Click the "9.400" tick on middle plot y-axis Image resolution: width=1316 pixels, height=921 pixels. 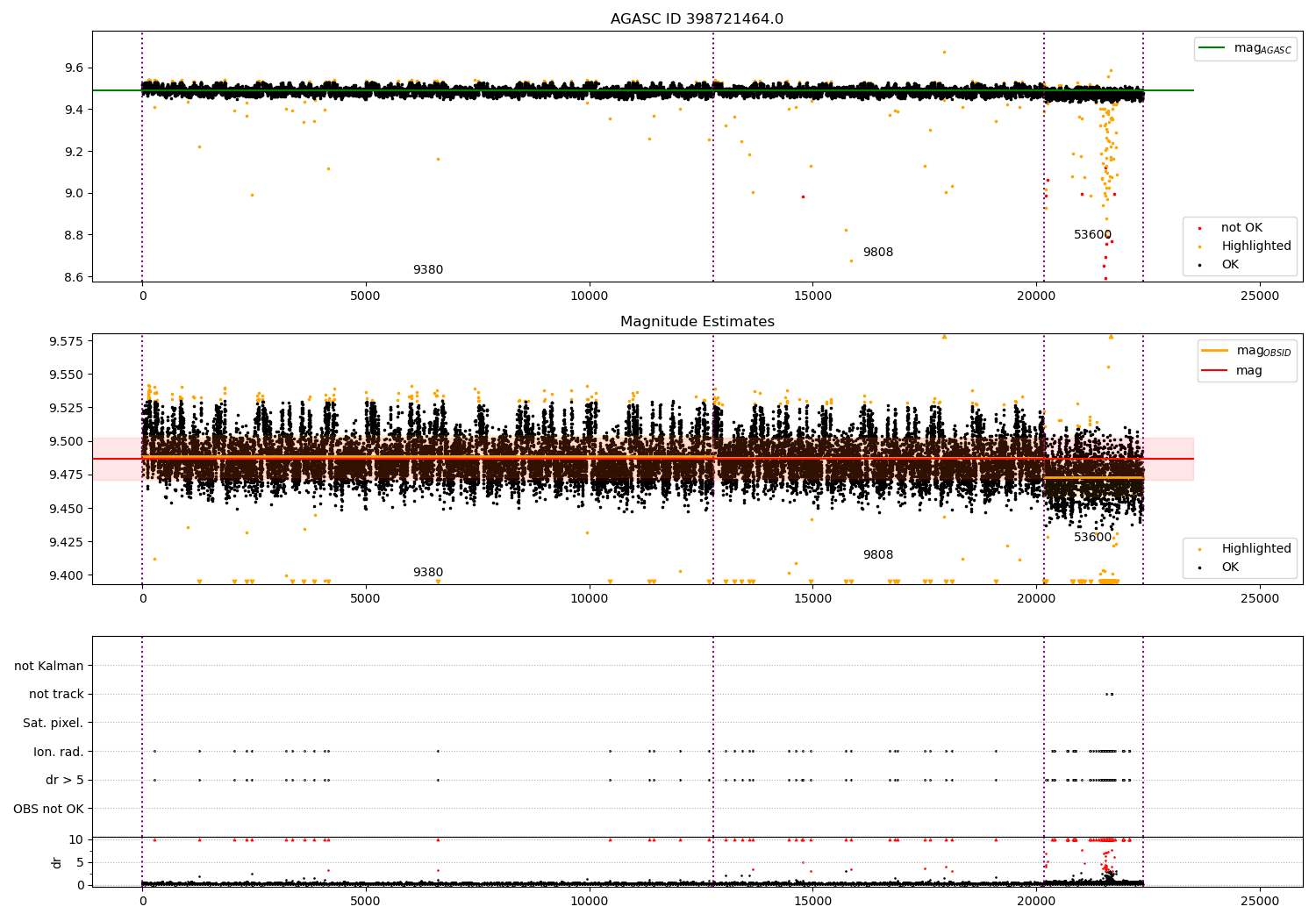tap(67, 575)
